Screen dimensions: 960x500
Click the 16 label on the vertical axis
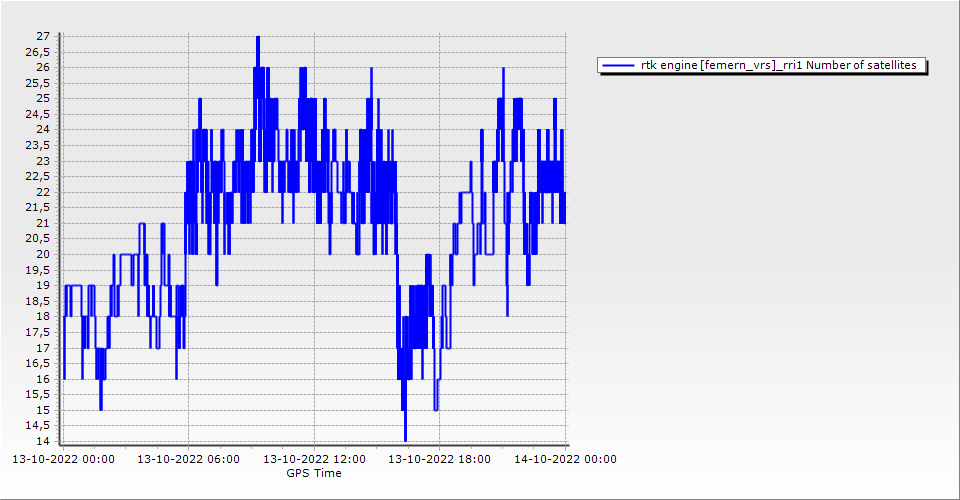click(x=43, y=380)
